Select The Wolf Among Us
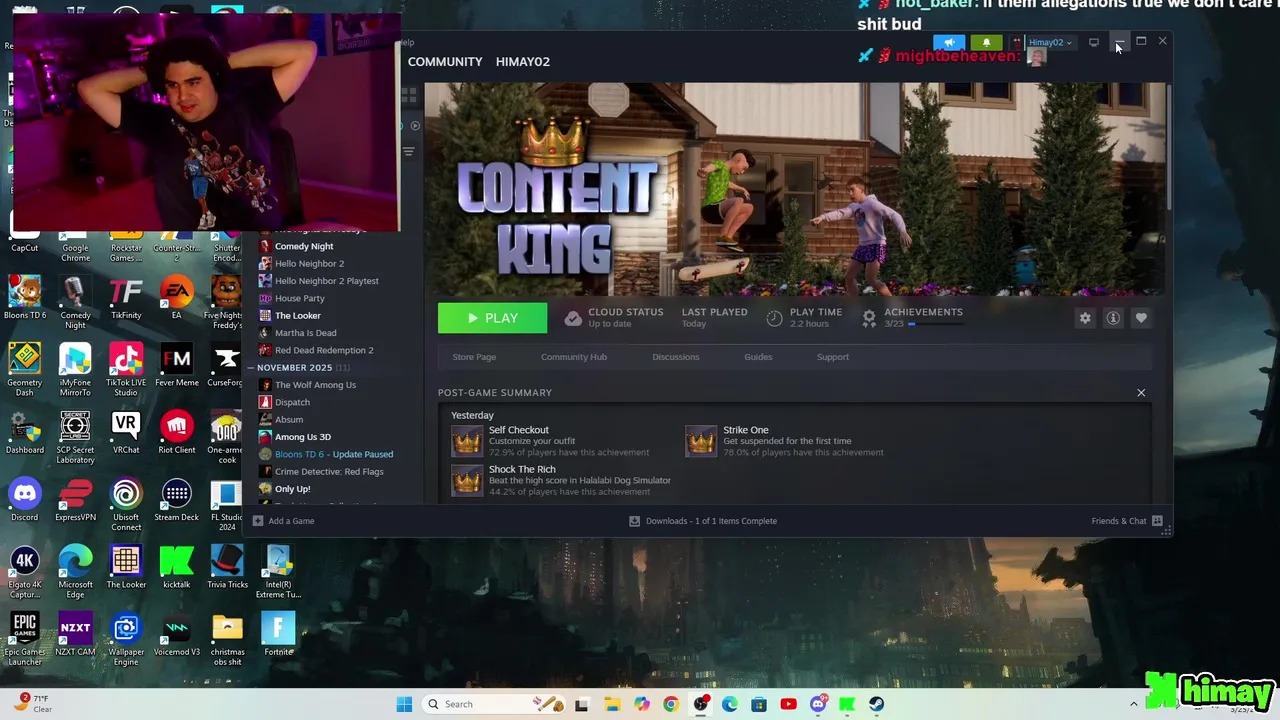This screenshot has height=720, width=1280. (315, 385)
